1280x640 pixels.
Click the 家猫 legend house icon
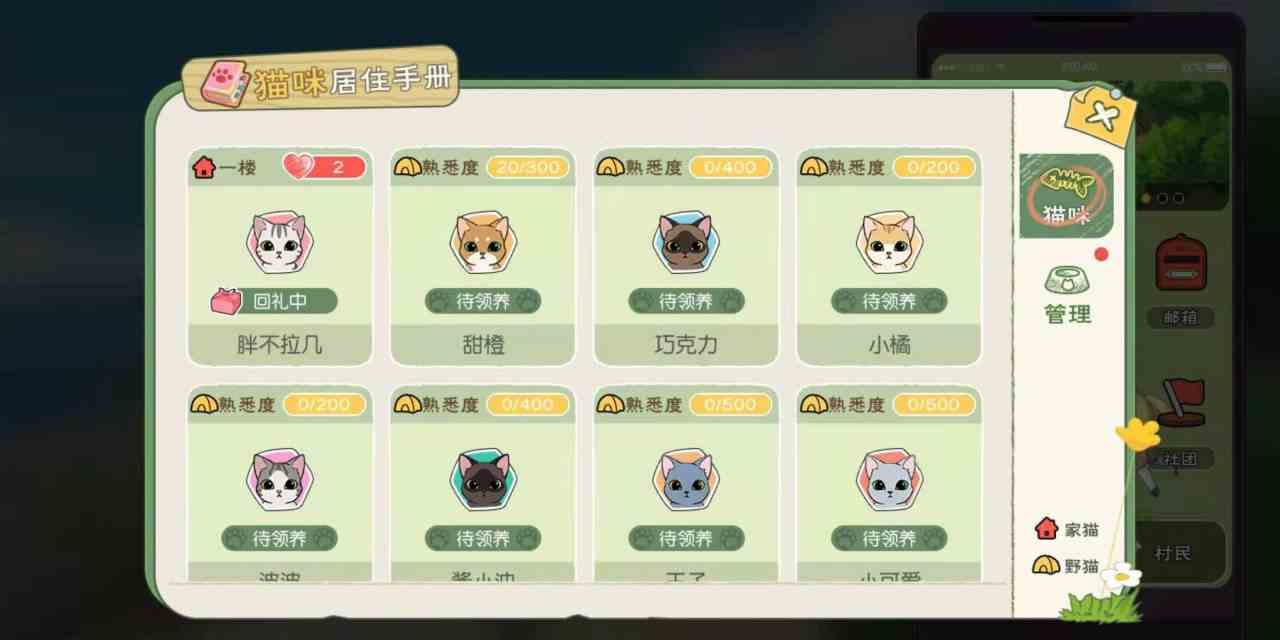click(1046, 529)
